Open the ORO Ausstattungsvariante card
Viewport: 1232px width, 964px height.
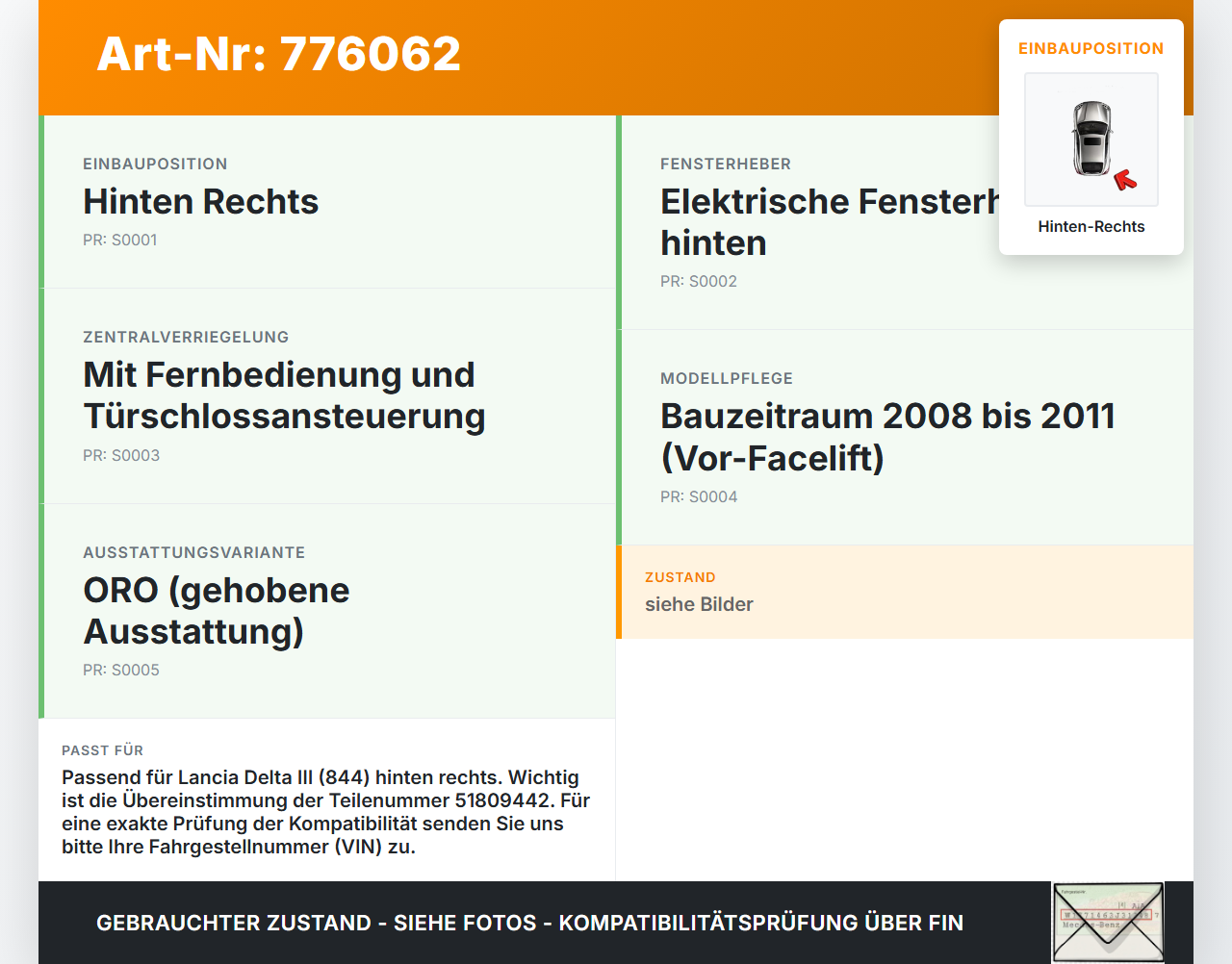click(327, 611)
